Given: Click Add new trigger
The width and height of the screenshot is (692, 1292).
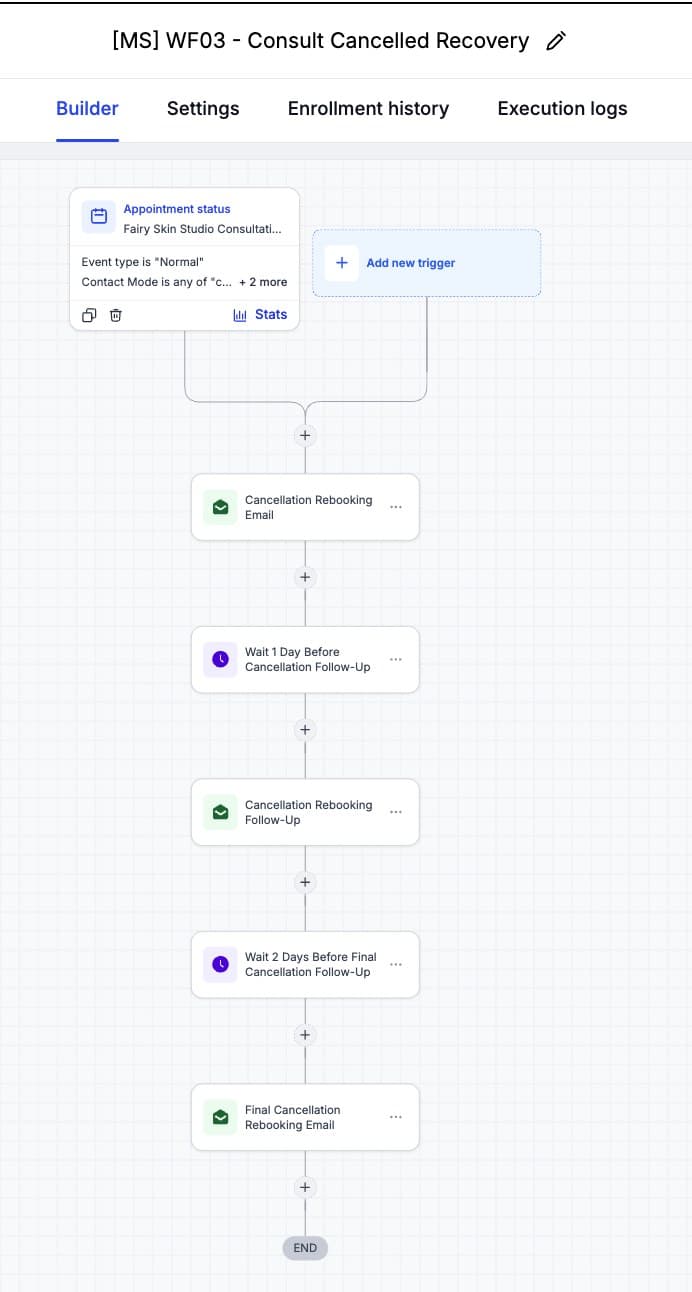Looking at the screenshot, I should tap(427, 263).
